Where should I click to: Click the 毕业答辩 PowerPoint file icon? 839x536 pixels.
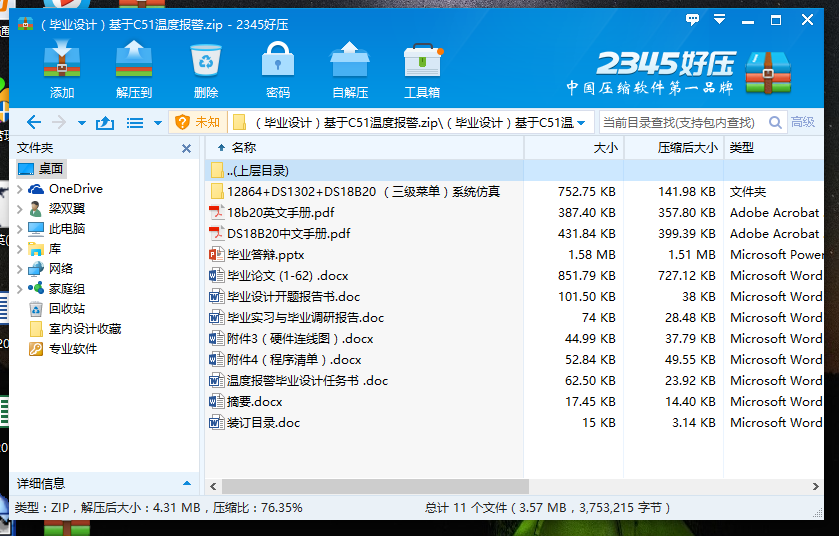coord(216,255)
